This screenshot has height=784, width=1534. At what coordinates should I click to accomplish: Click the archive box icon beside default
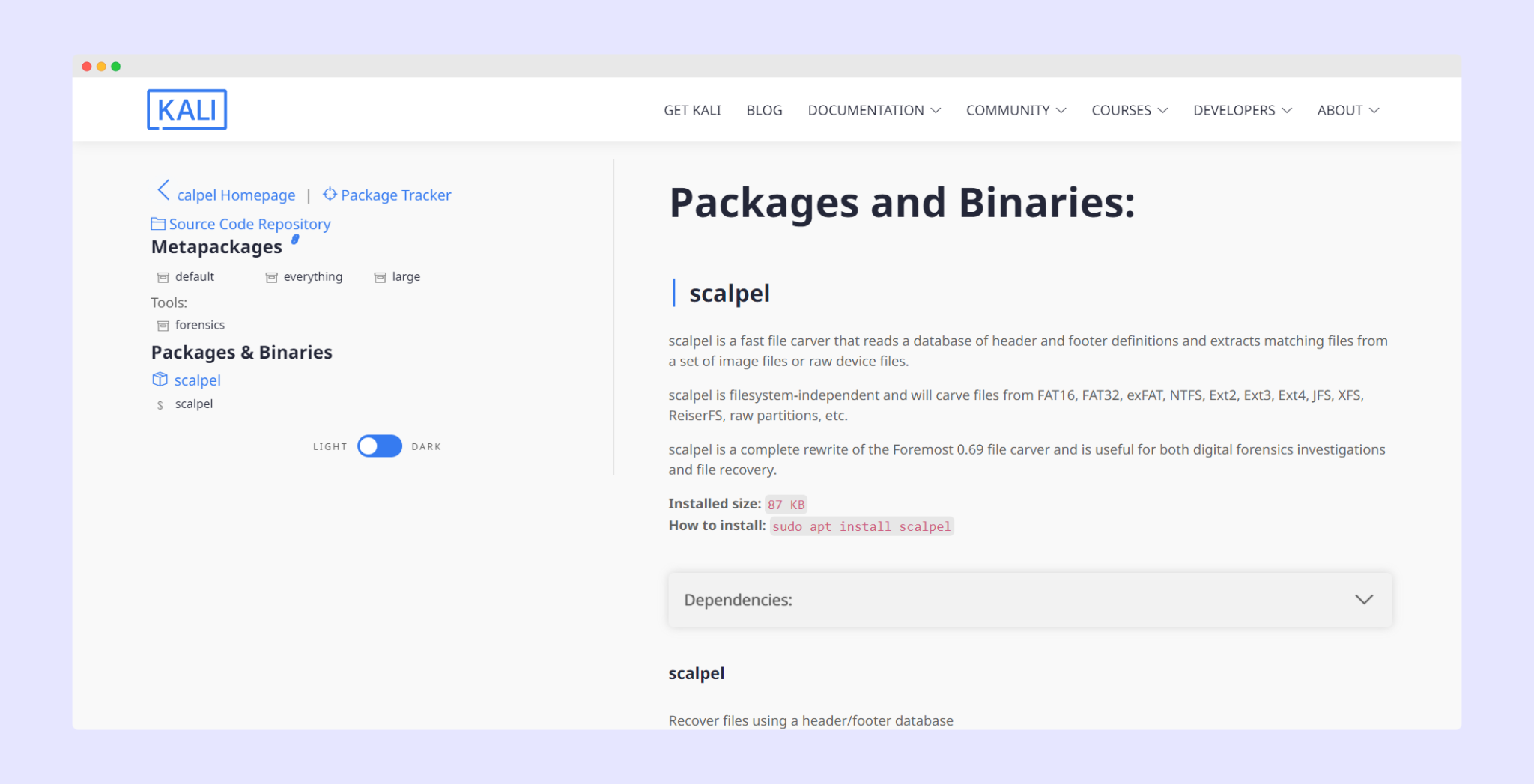163,277
